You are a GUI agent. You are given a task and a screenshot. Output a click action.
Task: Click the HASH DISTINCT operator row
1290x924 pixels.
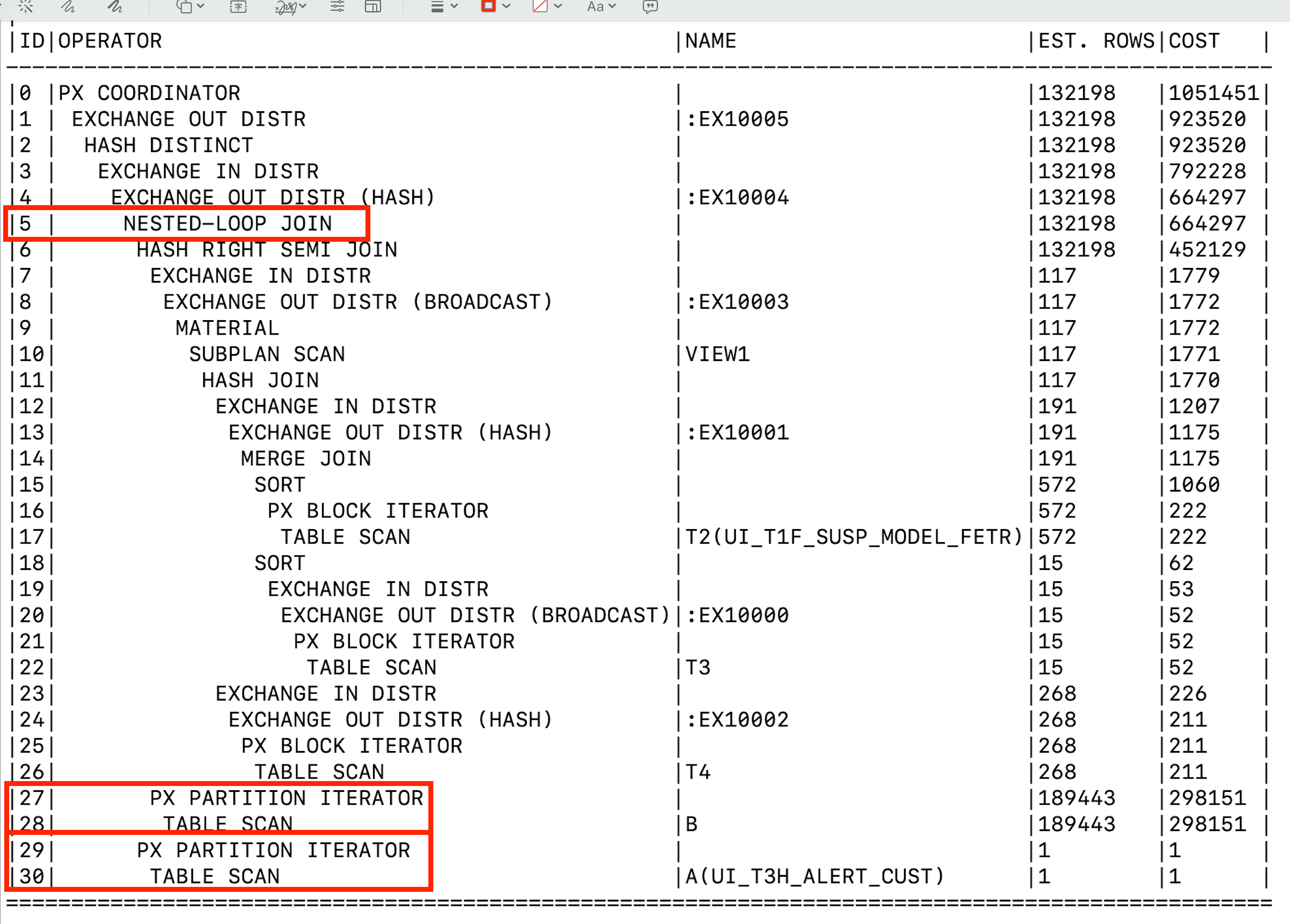point(169,145)
